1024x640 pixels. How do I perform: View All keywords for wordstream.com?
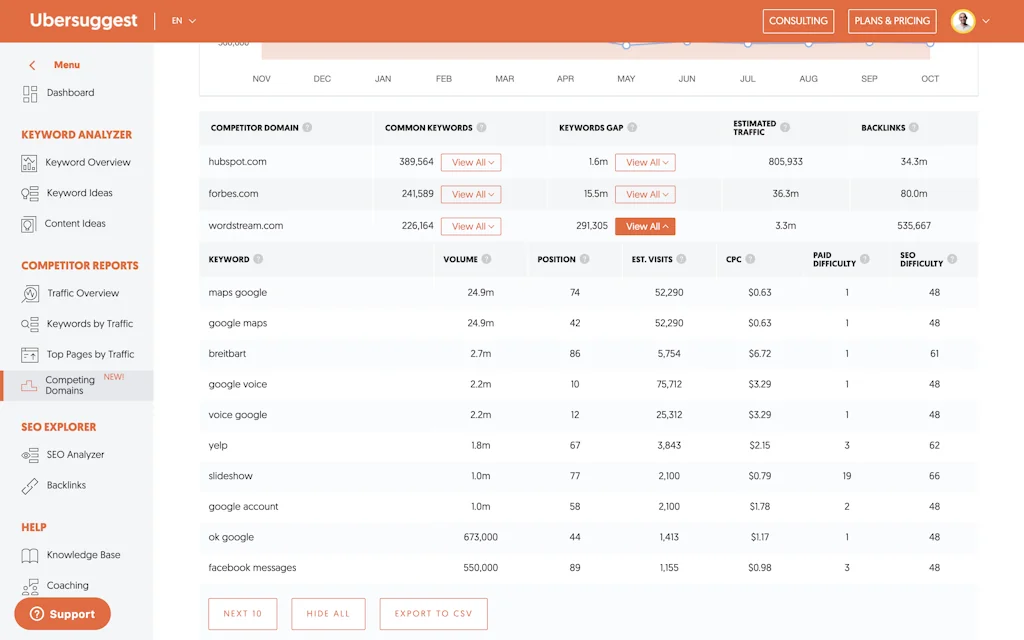(x=644, y=226)
